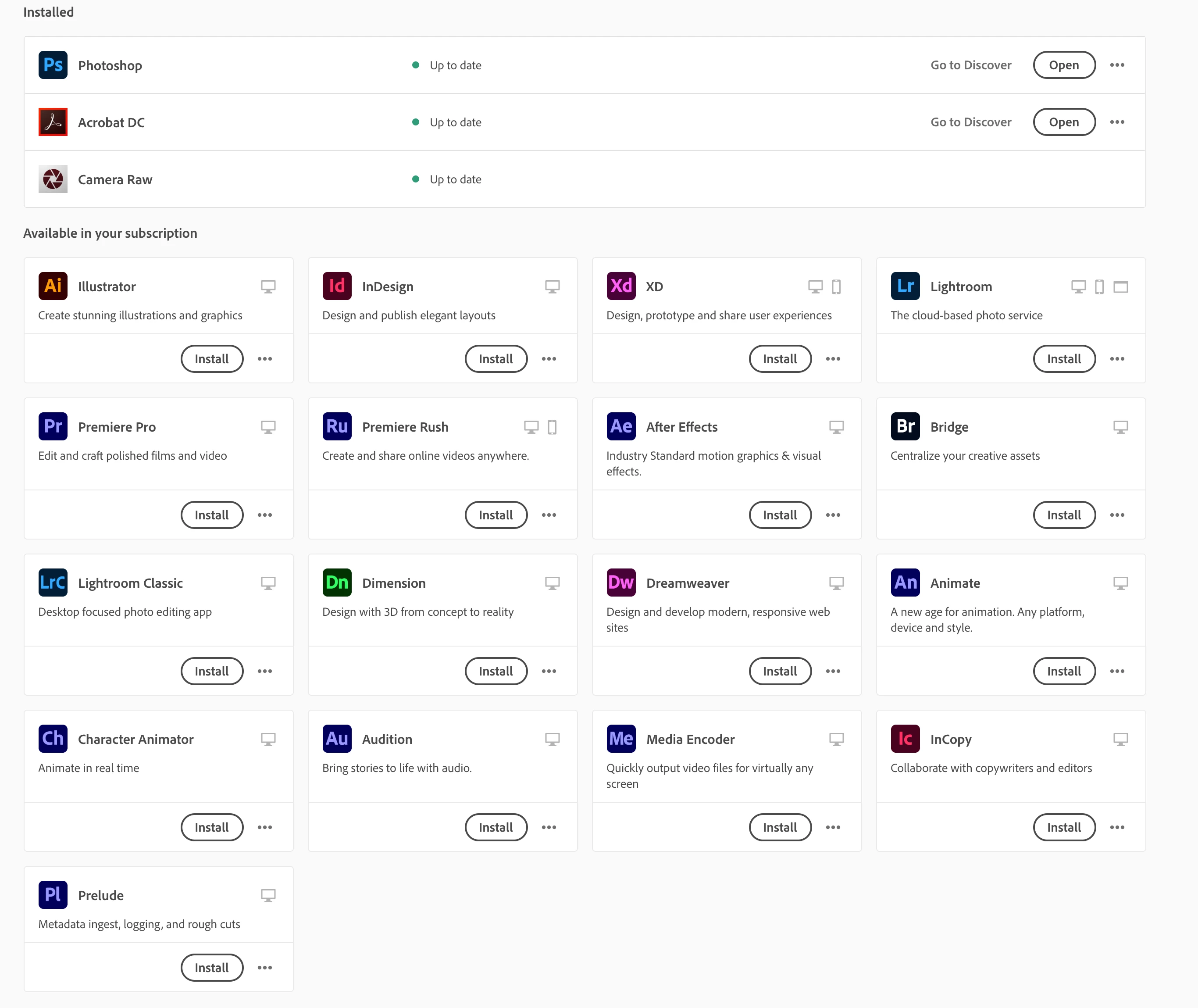Image resolution: width=1198 pixels, height=1008 pixels.
Task: Click the mobile platform icon on XD card
Action: (x=836, y=286)
